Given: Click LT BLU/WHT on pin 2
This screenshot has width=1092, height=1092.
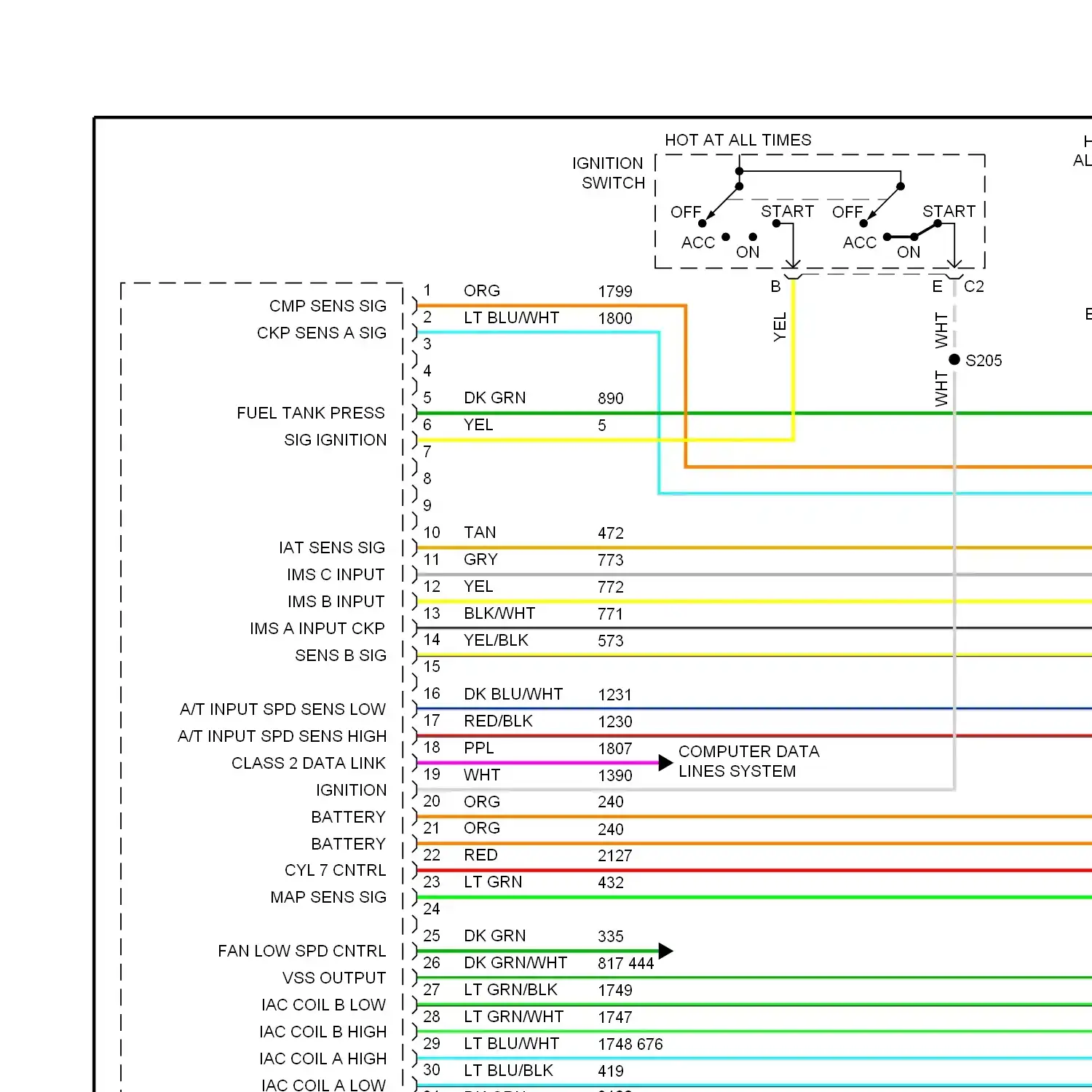Looking at the screenshot, I should (x=512, y=317).
